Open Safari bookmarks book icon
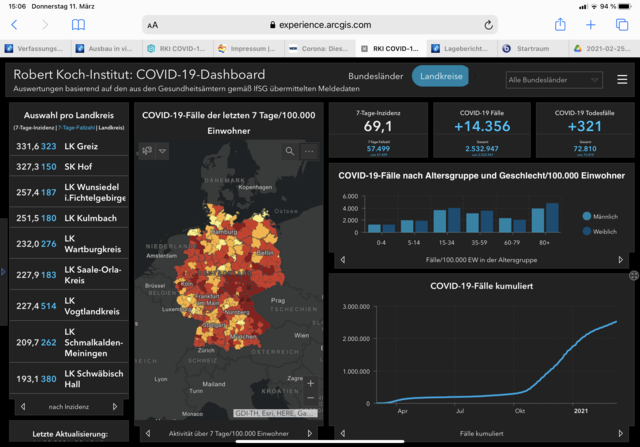 pyautogui.click(x=78, y=24)
